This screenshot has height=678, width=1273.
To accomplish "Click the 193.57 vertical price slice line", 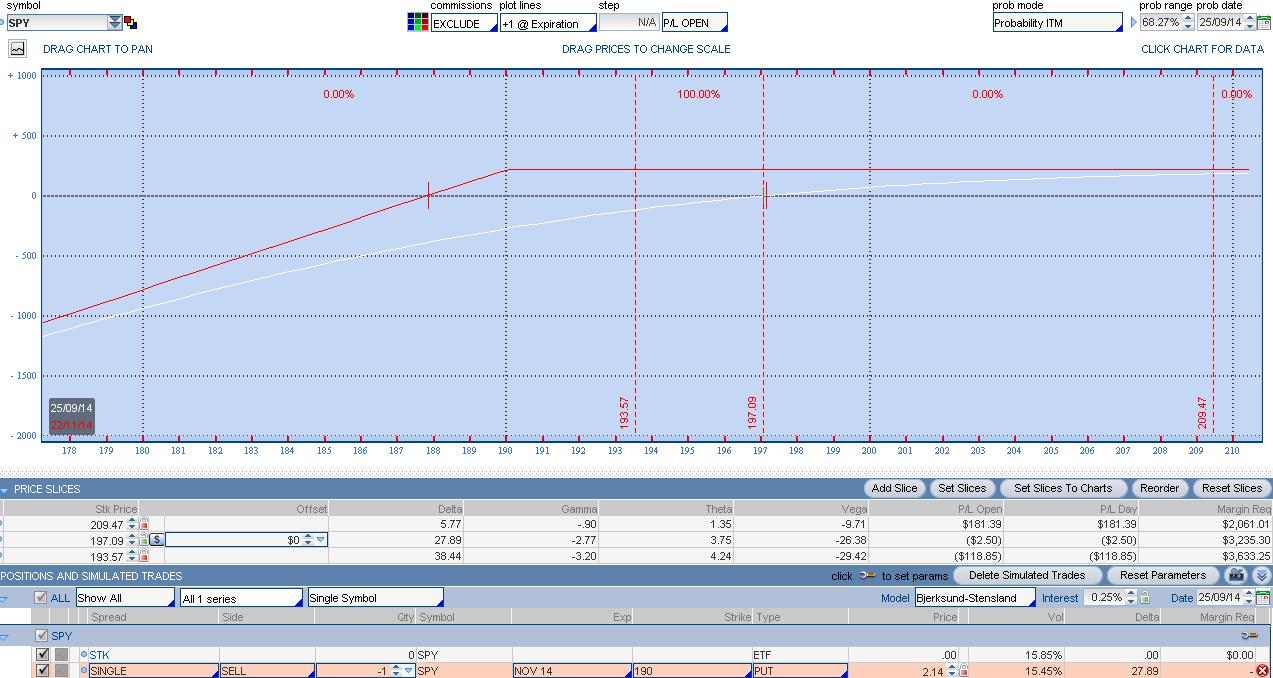I will (x=635, y=255).
